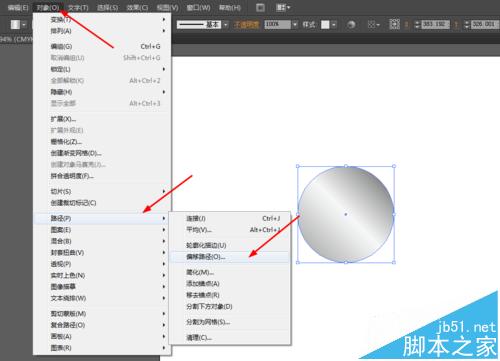Open the 视图(V) menu

(x=167, y=7)
